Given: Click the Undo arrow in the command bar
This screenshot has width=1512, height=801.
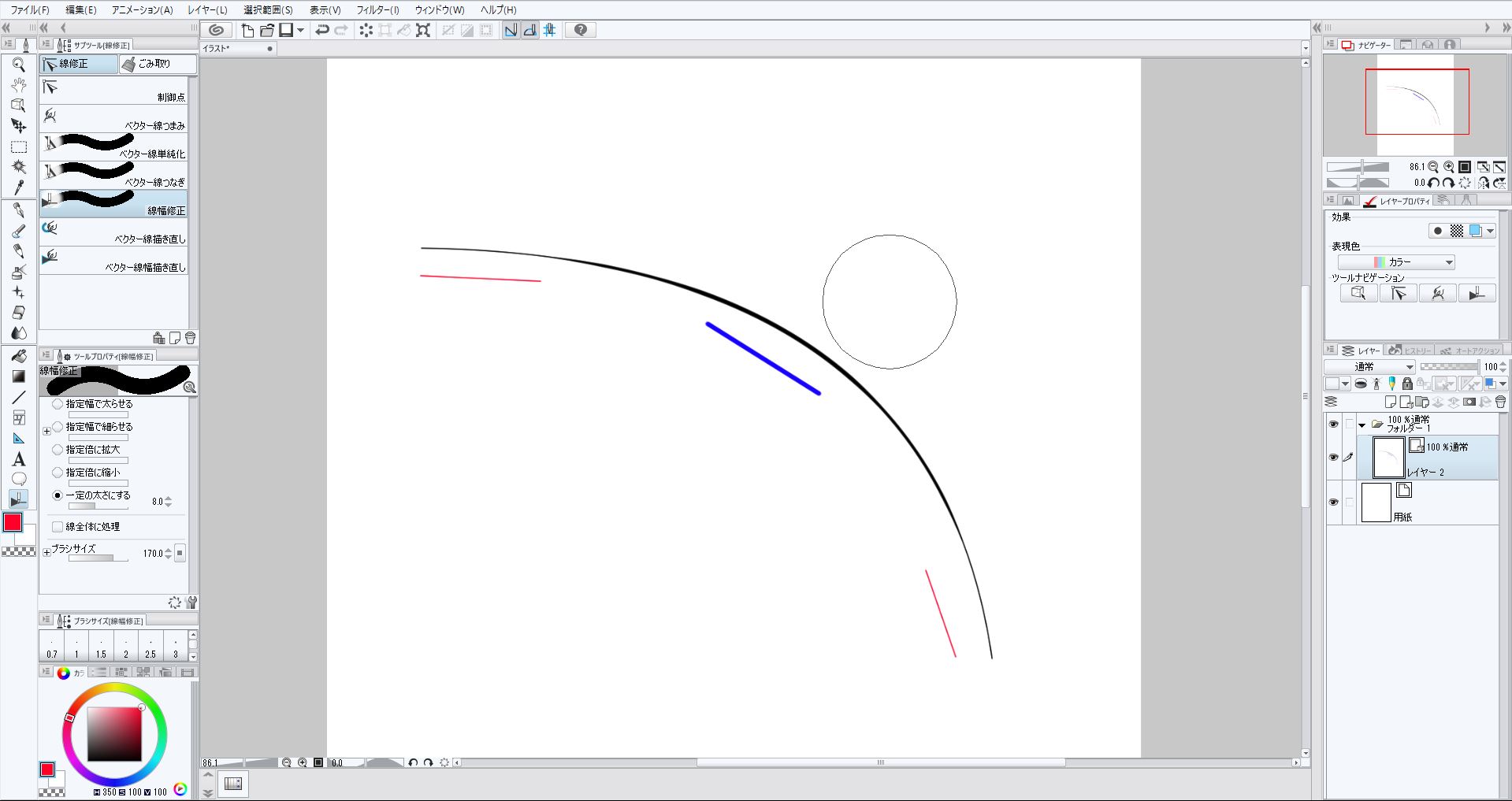Looking at the screenshot, I should [x=321, y=30].
